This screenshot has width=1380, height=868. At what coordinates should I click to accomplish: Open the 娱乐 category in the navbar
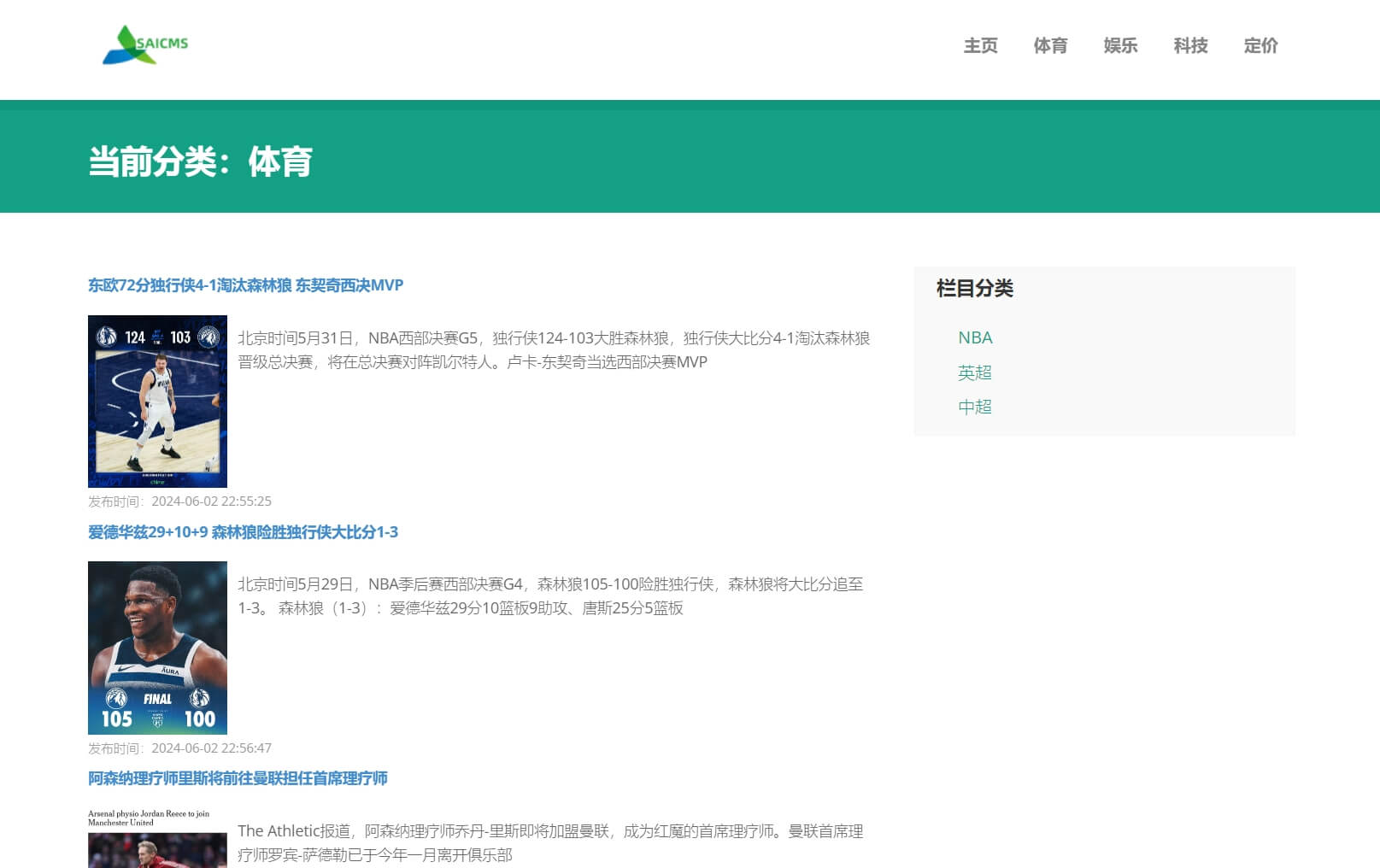(x=1120, y=47)
